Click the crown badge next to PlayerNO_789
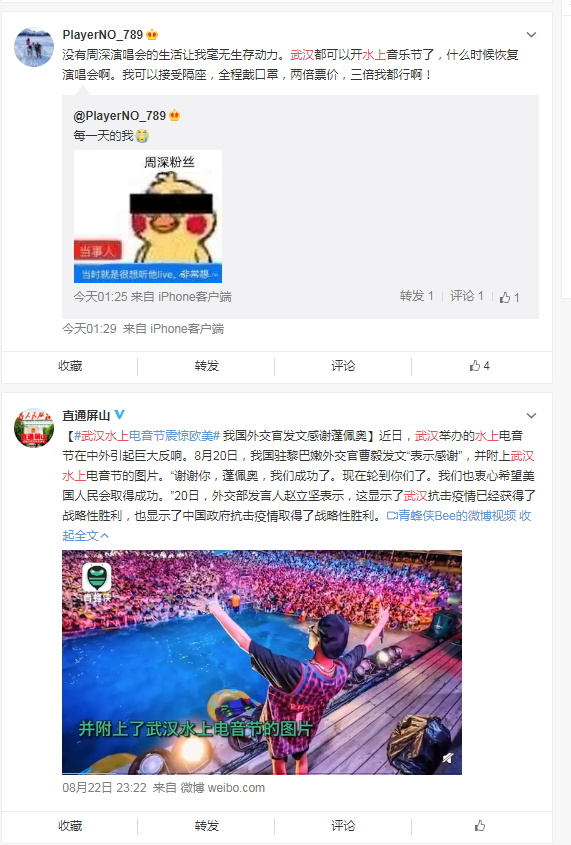571x845 pixels. (x=152, y=34)
